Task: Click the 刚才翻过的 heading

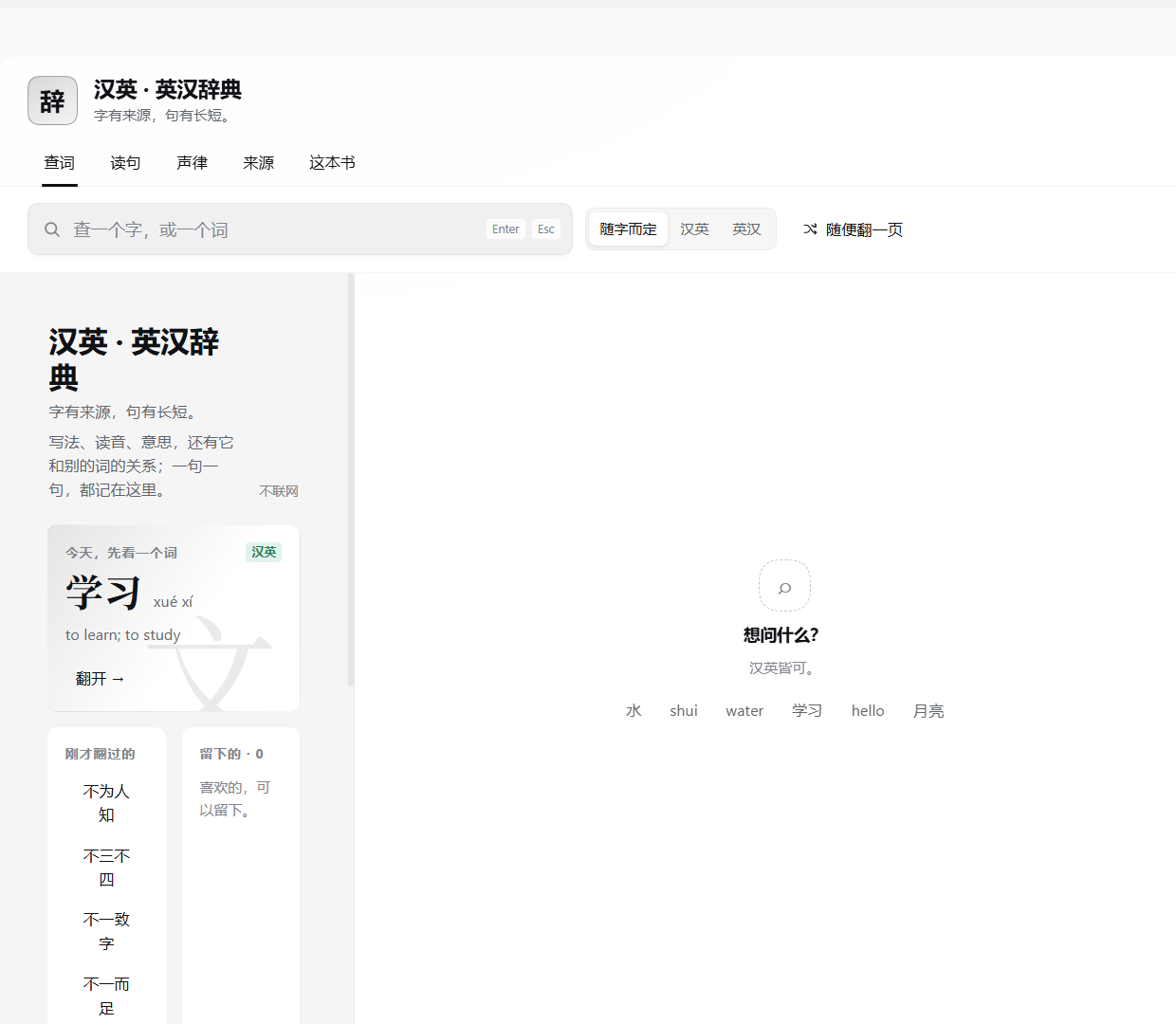Action: pyautogui.click(x=100, y=754)
